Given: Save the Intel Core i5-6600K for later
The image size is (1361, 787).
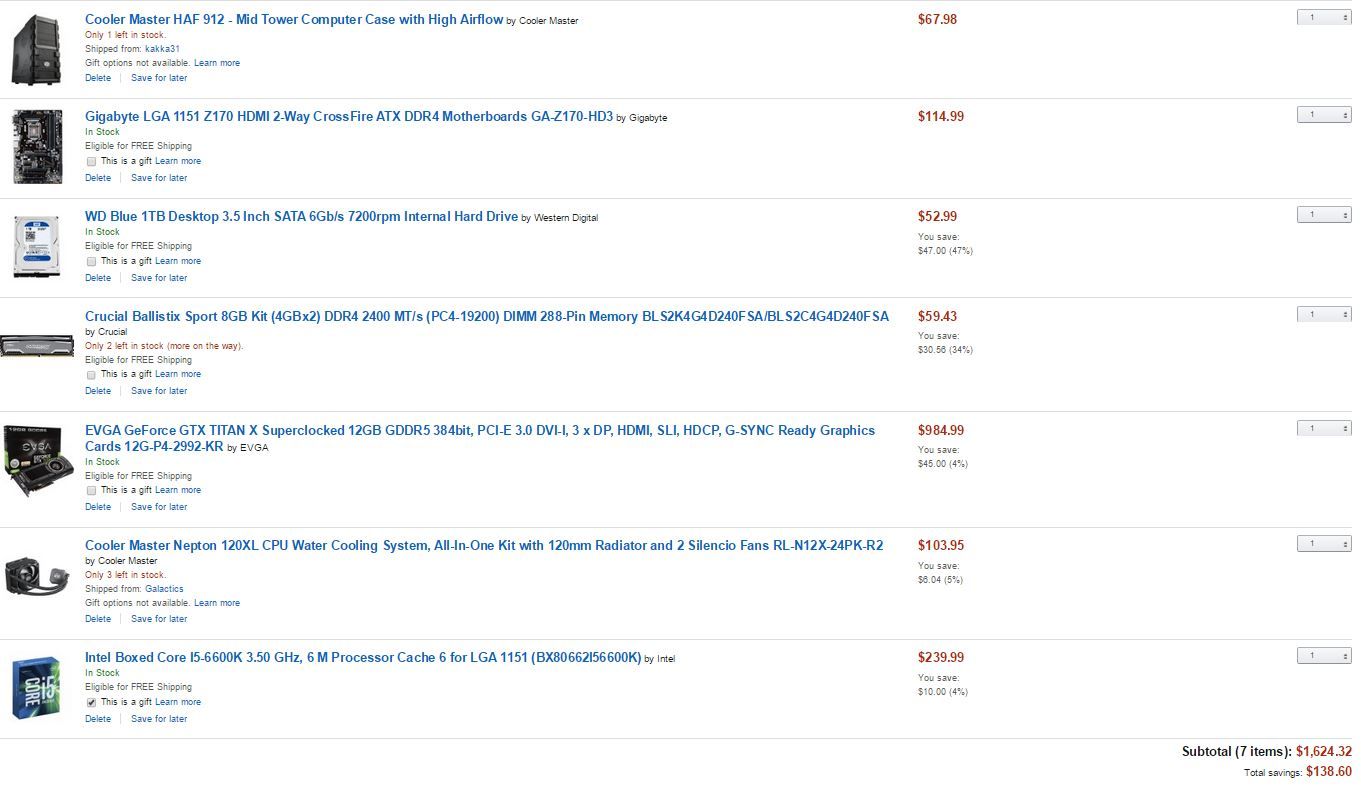Looking at the screenshot, I should 159,719.
